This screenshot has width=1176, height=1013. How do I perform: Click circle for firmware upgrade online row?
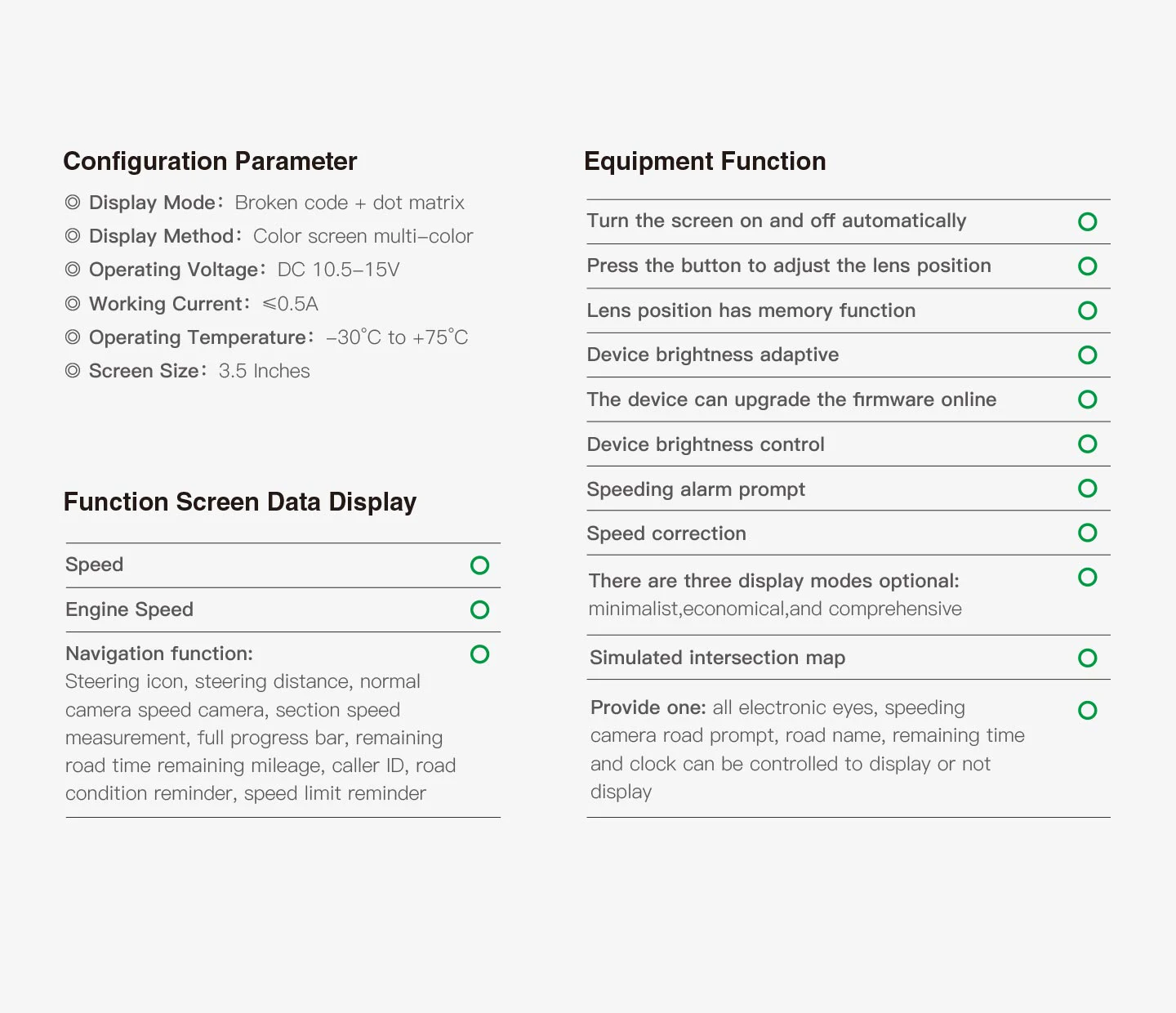pos(1087,399)
